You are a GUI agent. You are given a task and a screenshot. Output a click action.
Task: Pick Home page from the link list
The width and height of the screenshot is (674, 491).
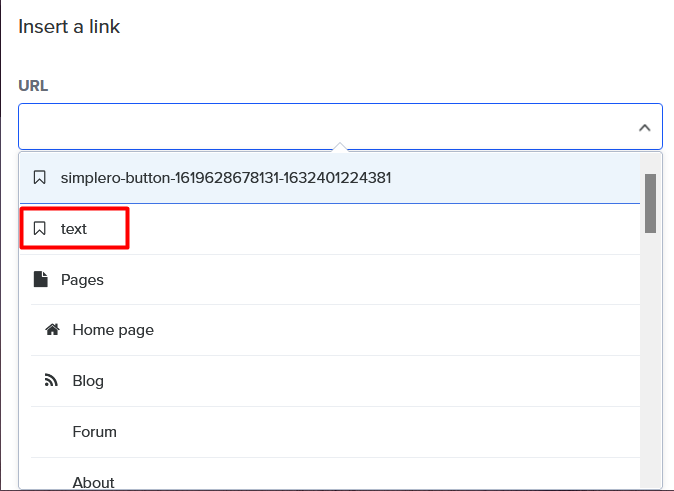click(x=335, y=330)
